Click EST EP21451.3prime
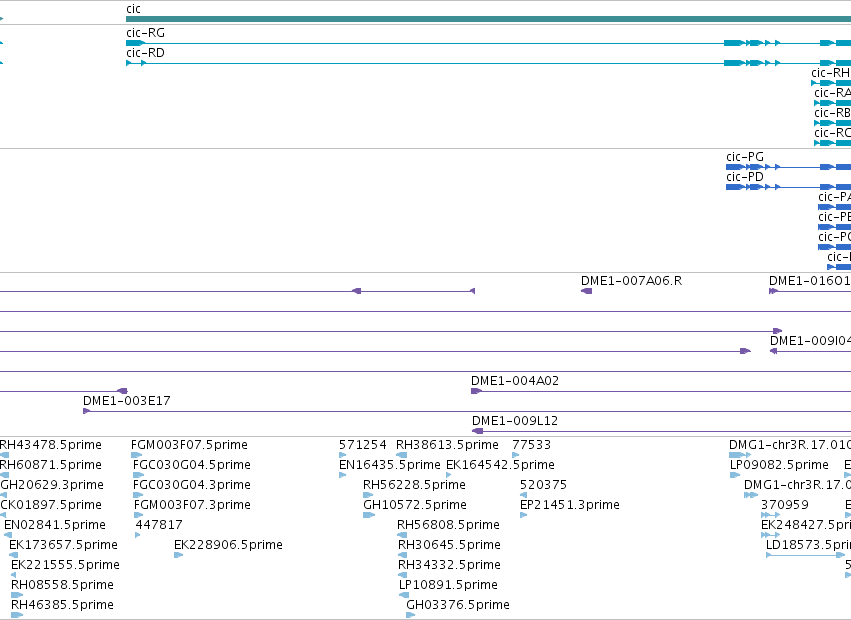Viewport: 851px width, 620px height. (569, 505)
